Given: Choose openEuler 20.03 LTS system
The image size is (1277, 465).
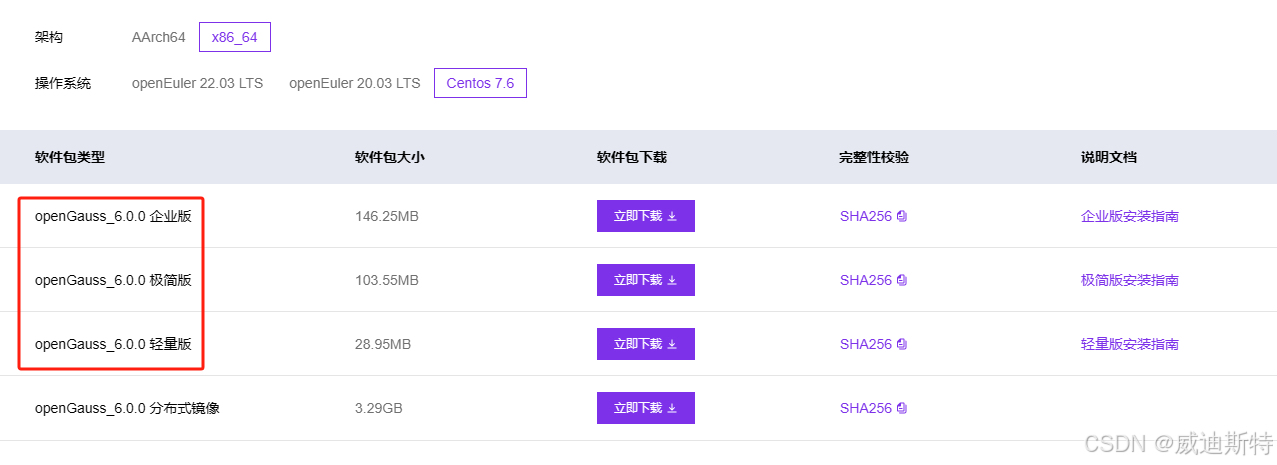Looking at the screenshot, I should click(354, 83).
